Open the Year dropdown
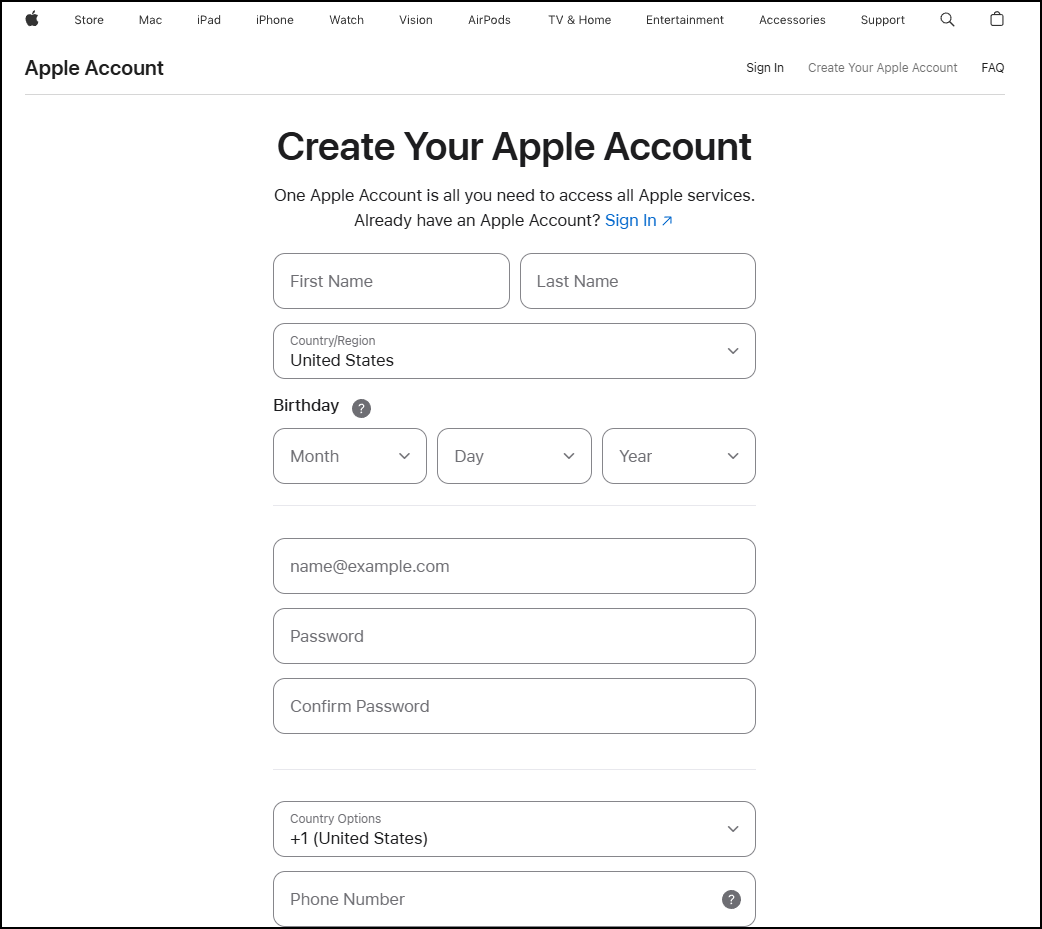The height and width of the screenshot is (929, 1042). [678, 456]
